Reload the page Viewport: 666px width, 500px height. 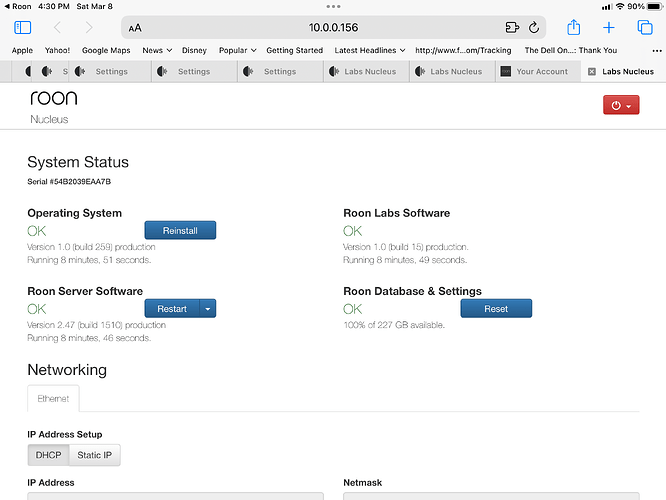(534, 28)
